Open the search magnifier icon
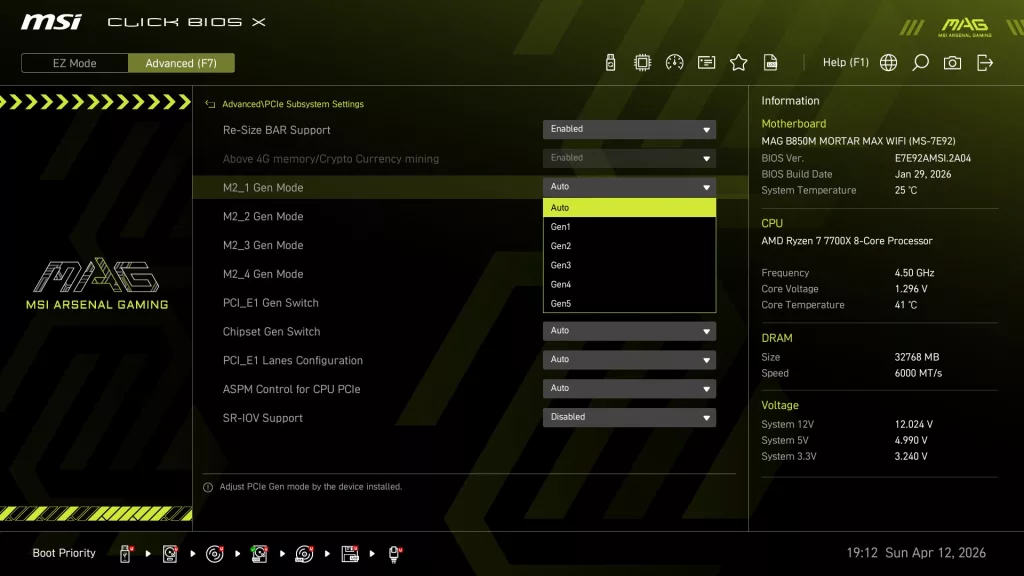1024x576 pixels. [920, 63]
